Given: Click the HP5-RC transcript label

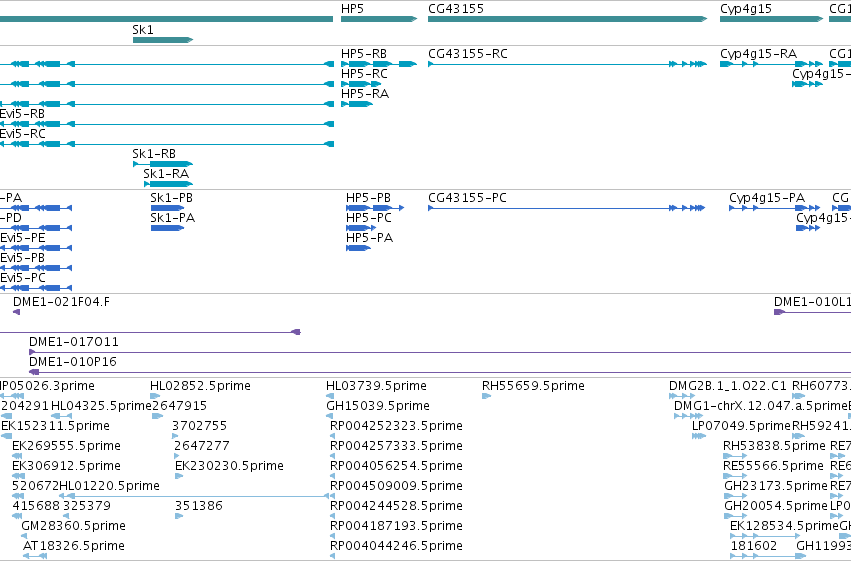Looking at the screenshot, I should 364,74.
